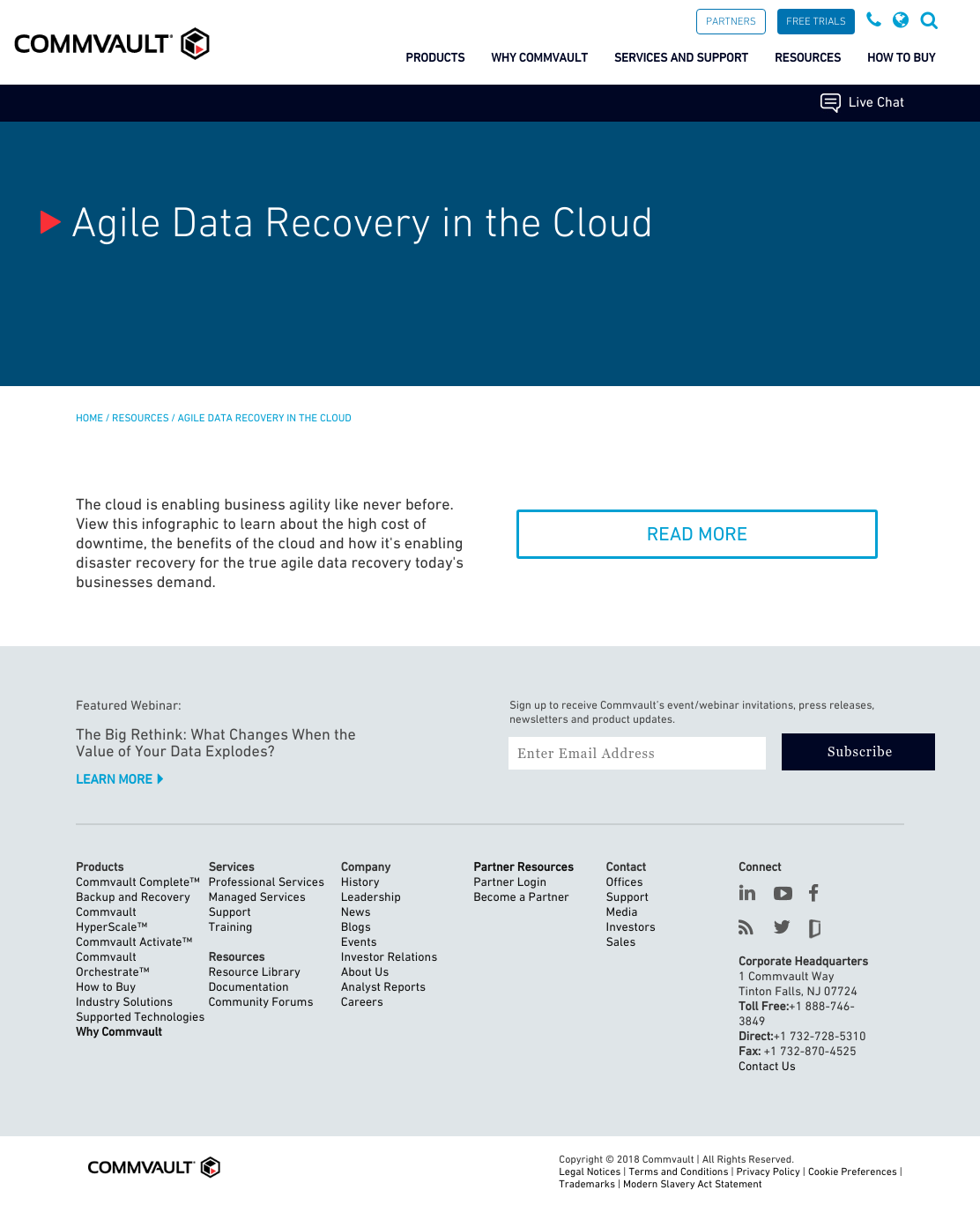Open Supported Technologies footer link
The width and height of the screenshot is (980, 1220).
140,1017
